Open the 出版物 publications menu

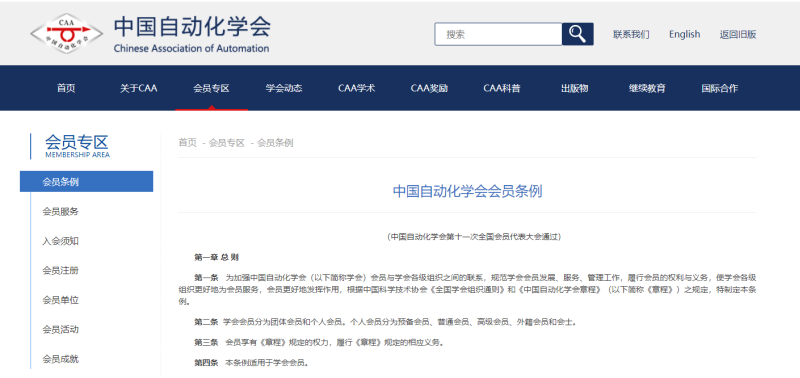(574, 88)
